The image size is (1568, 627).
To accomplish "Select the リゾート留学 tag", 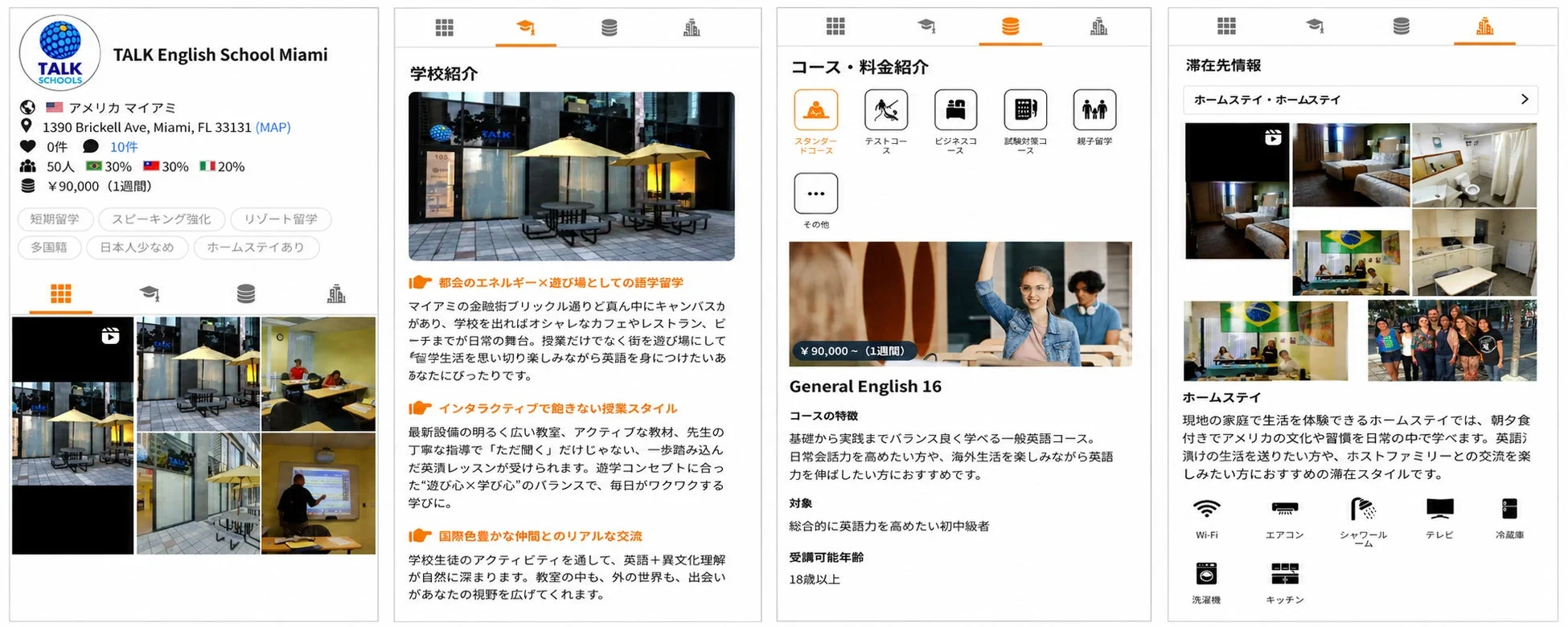I will point(281,219).
